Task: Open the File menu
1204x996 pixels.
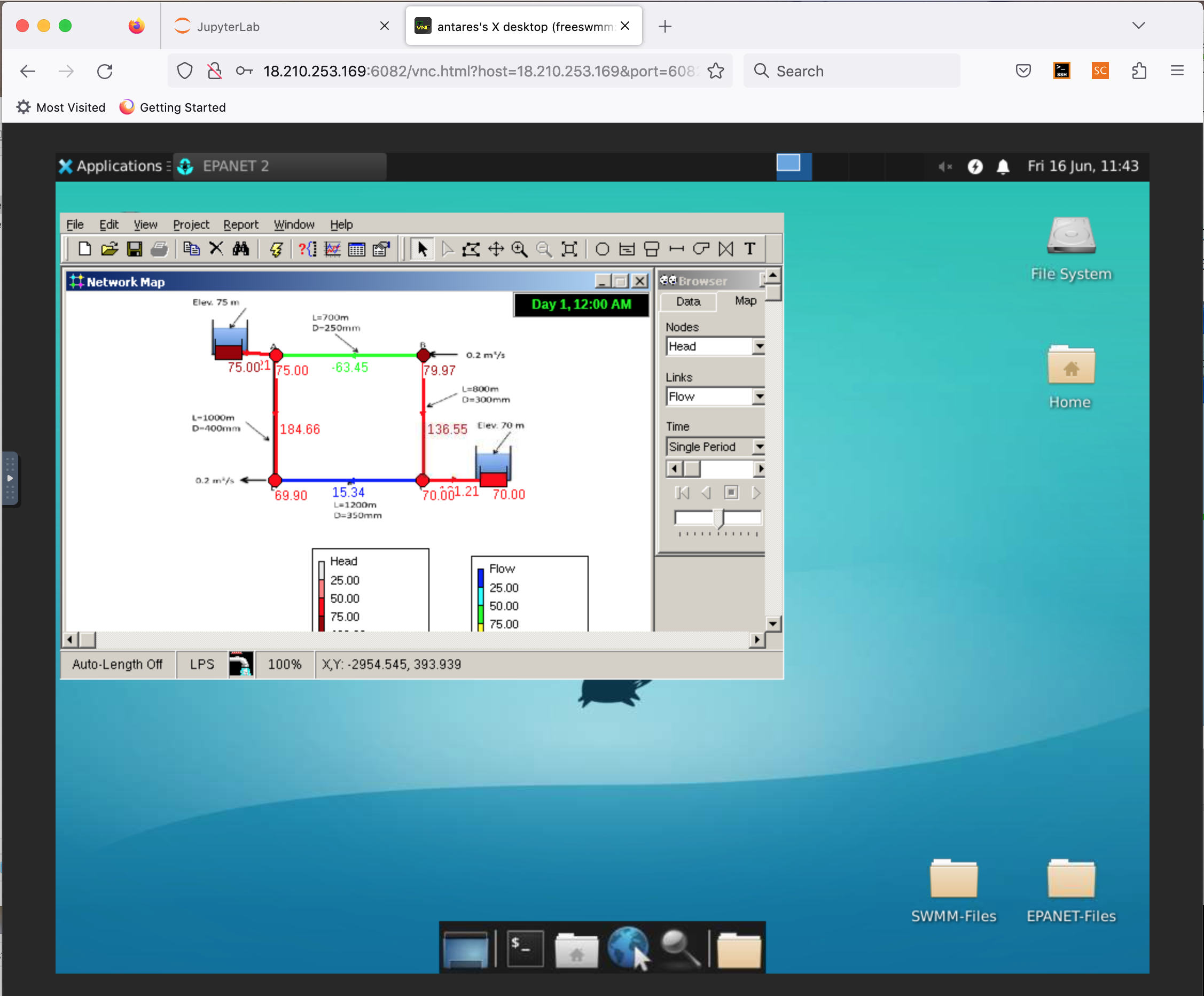Action: pyautogui.click(x=75, y=224)
